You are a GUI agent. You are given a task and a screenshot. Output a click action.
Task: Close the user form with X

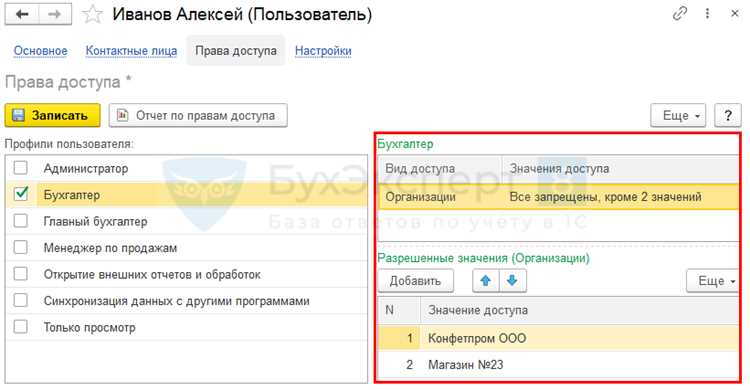[x=735, y=14]
